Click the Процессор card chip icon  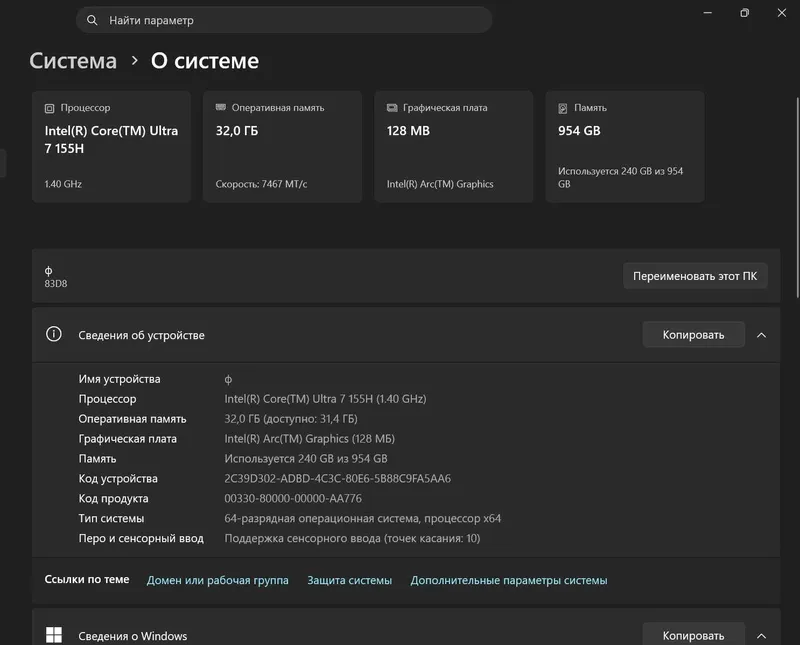pos(49,108)
